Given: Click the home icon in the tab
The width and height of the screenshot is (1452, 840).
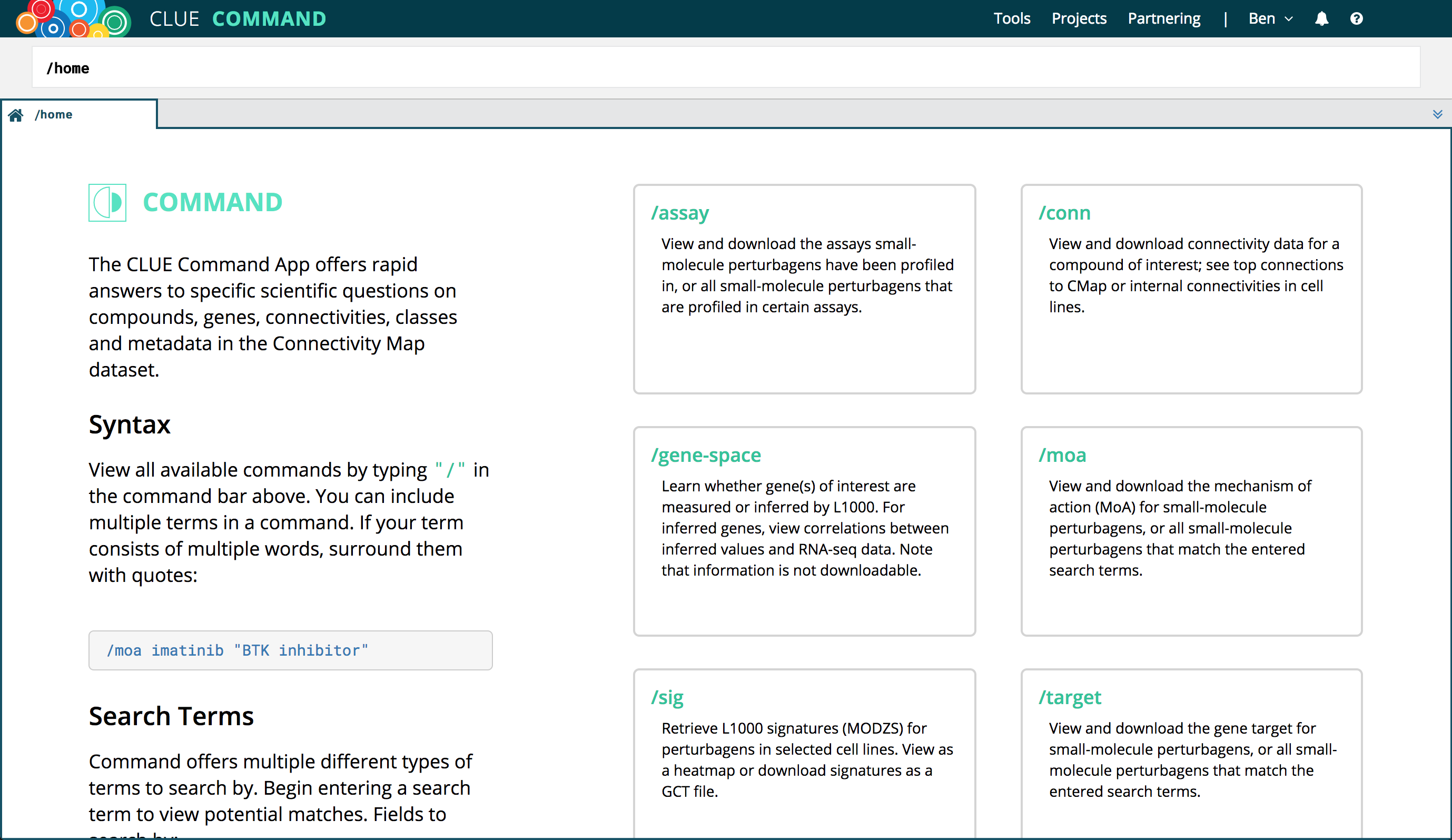Looking at the screenshot, I should point(16,115).
